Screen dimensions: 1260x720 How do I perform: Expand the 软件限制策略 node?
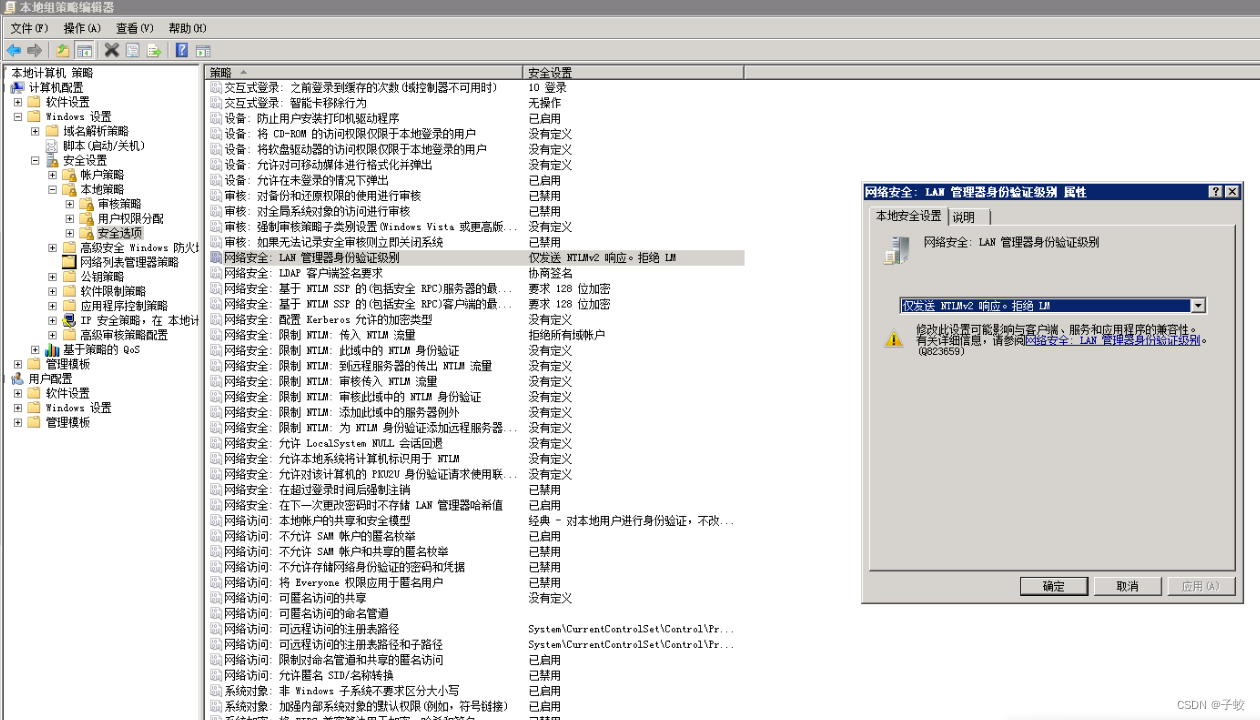52,292
